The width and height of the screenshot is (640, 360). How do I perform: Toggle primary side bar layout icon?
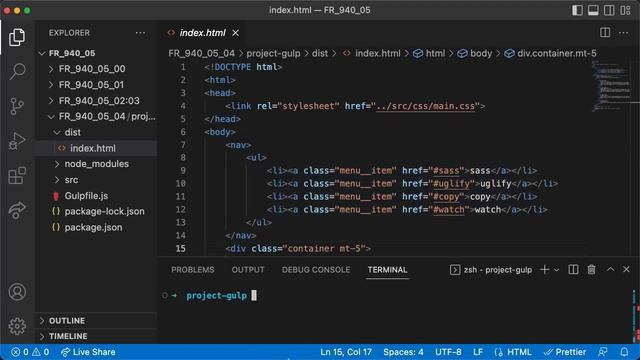coord(577,10)
